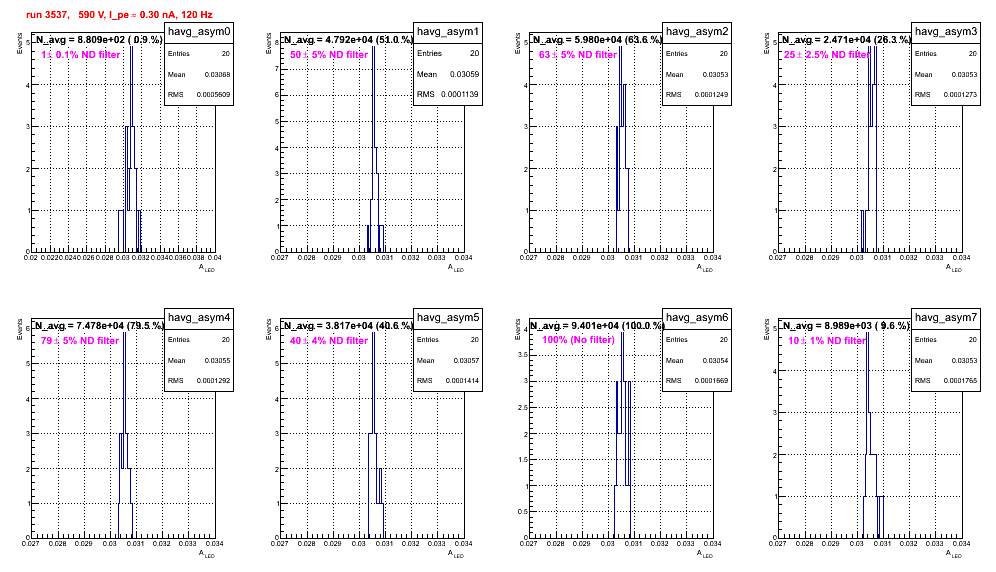This screenshot has height=572, width=996.
Task: Click the 25± 2.5% ND filter label
Action: pyautogui.click(x=826, y=55)
